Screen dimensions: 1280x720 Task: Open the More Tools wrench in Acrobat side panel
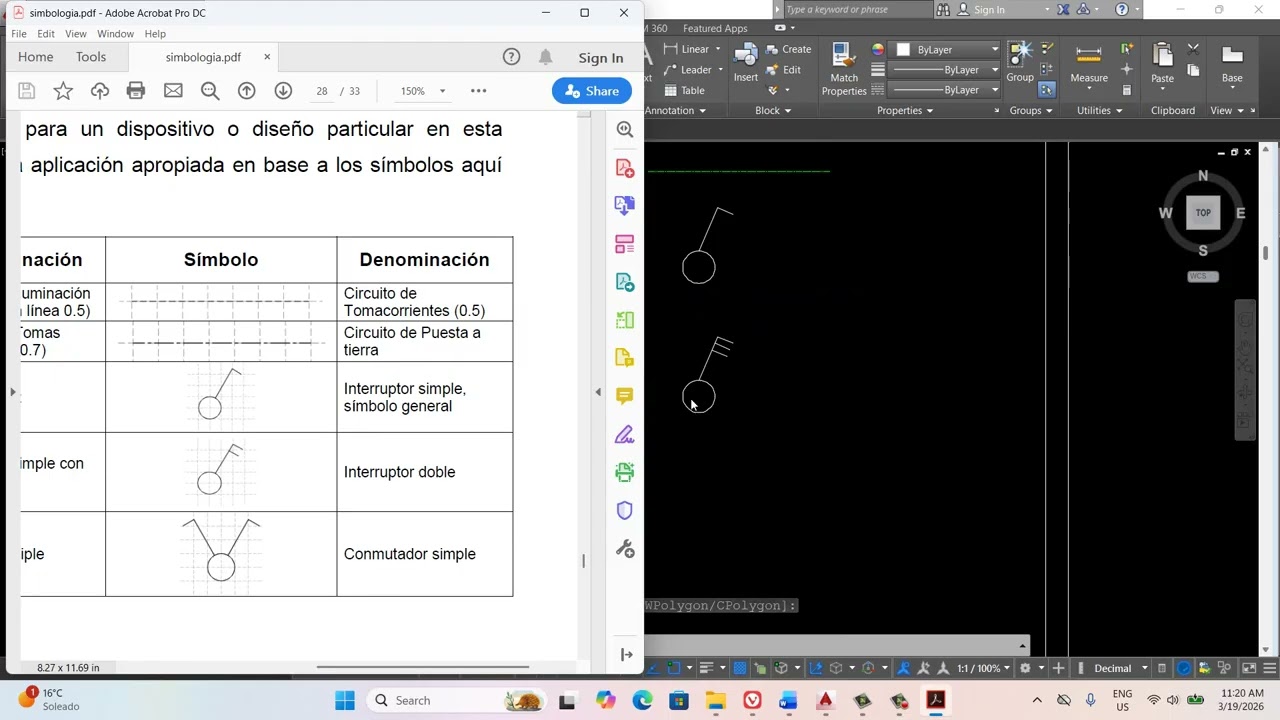click(625, 548)
